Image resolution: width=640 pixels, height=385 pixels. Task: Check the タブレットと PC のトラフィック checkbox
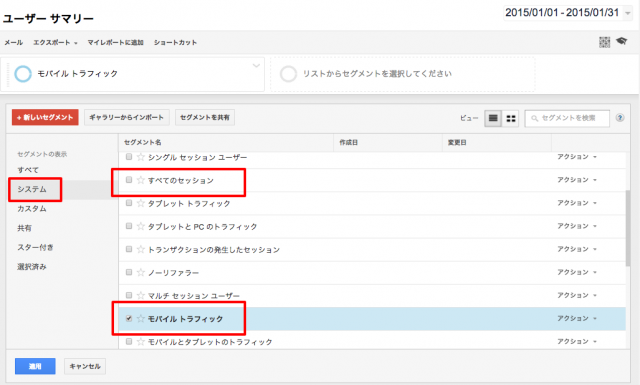tap(129, 226)
